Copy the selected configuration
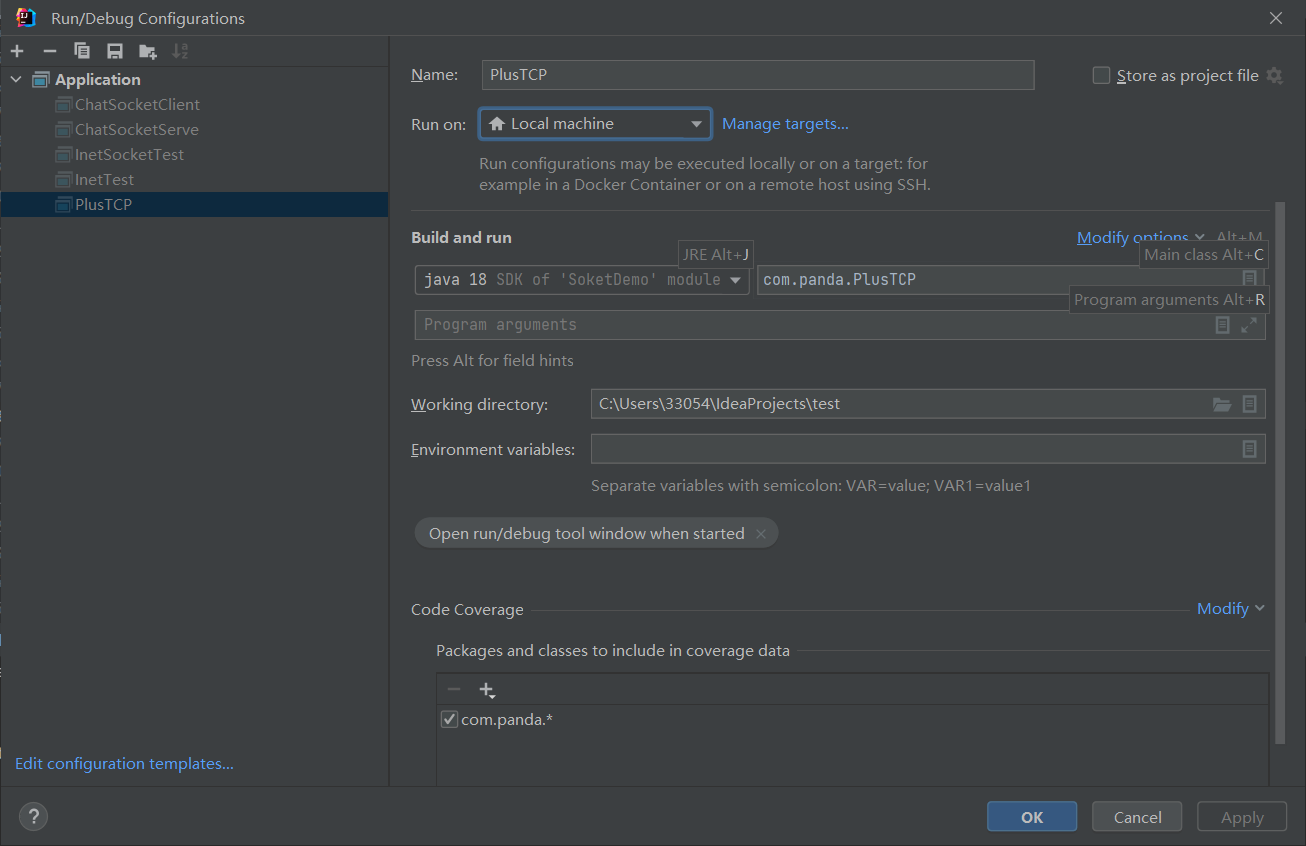This screenshot has width=1306, height=846. (x=82, y=51)
